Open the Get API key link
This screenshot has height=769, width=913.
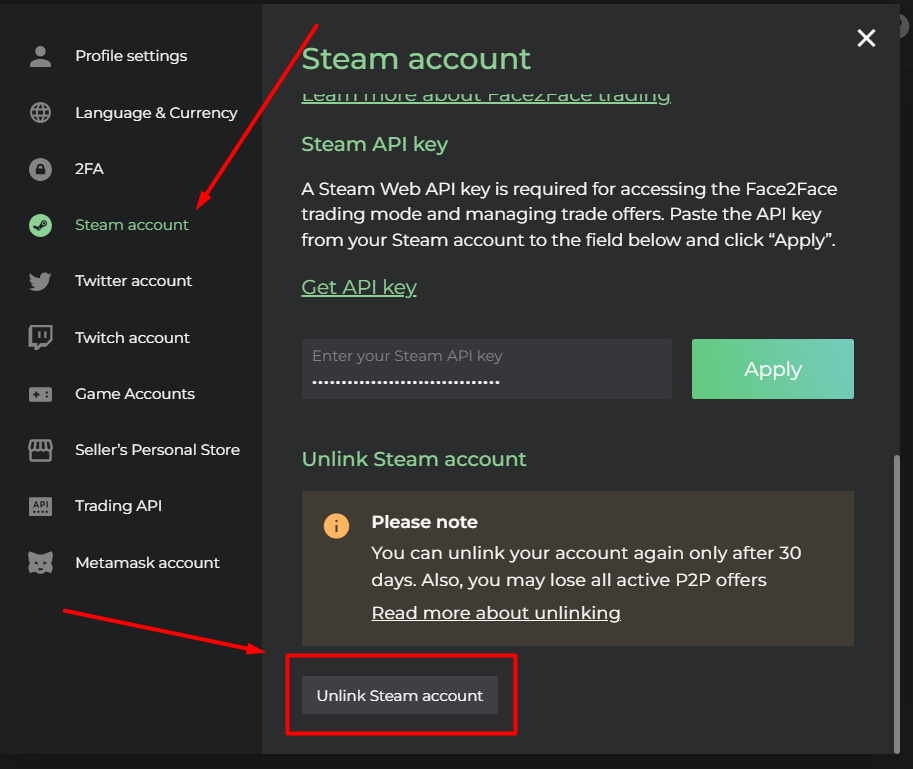point(359,287)
